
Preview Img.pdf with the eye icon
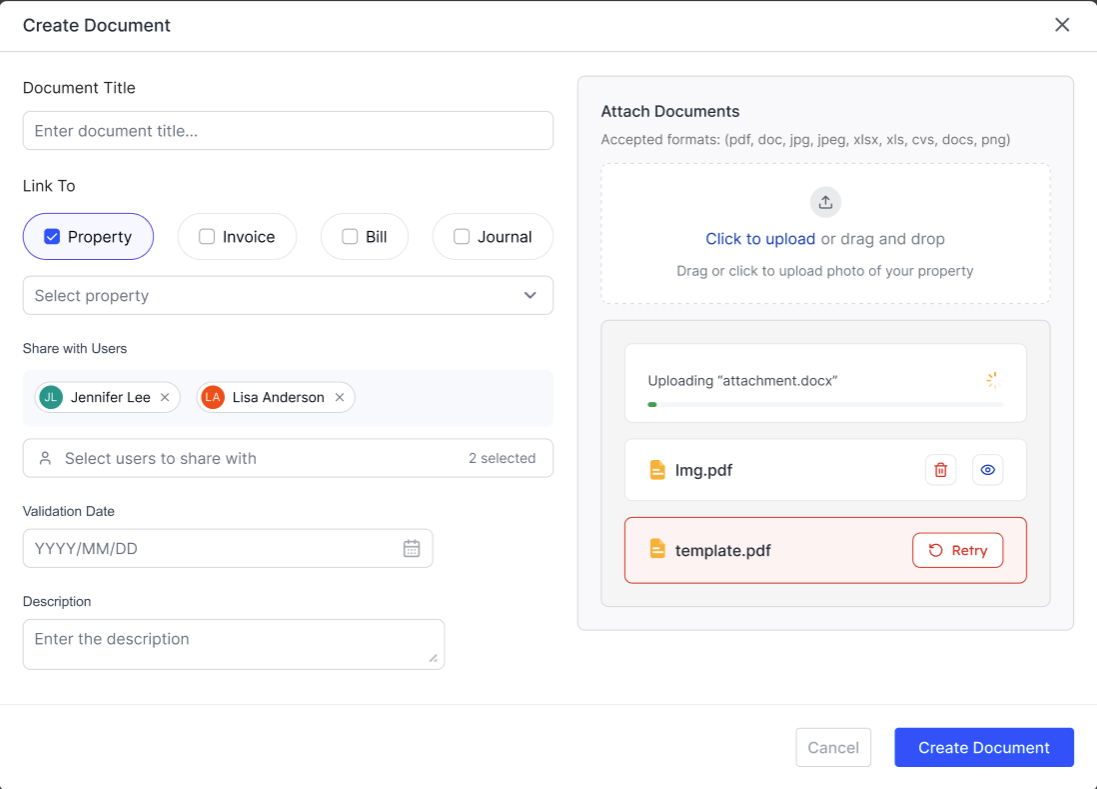pos(987,470)
